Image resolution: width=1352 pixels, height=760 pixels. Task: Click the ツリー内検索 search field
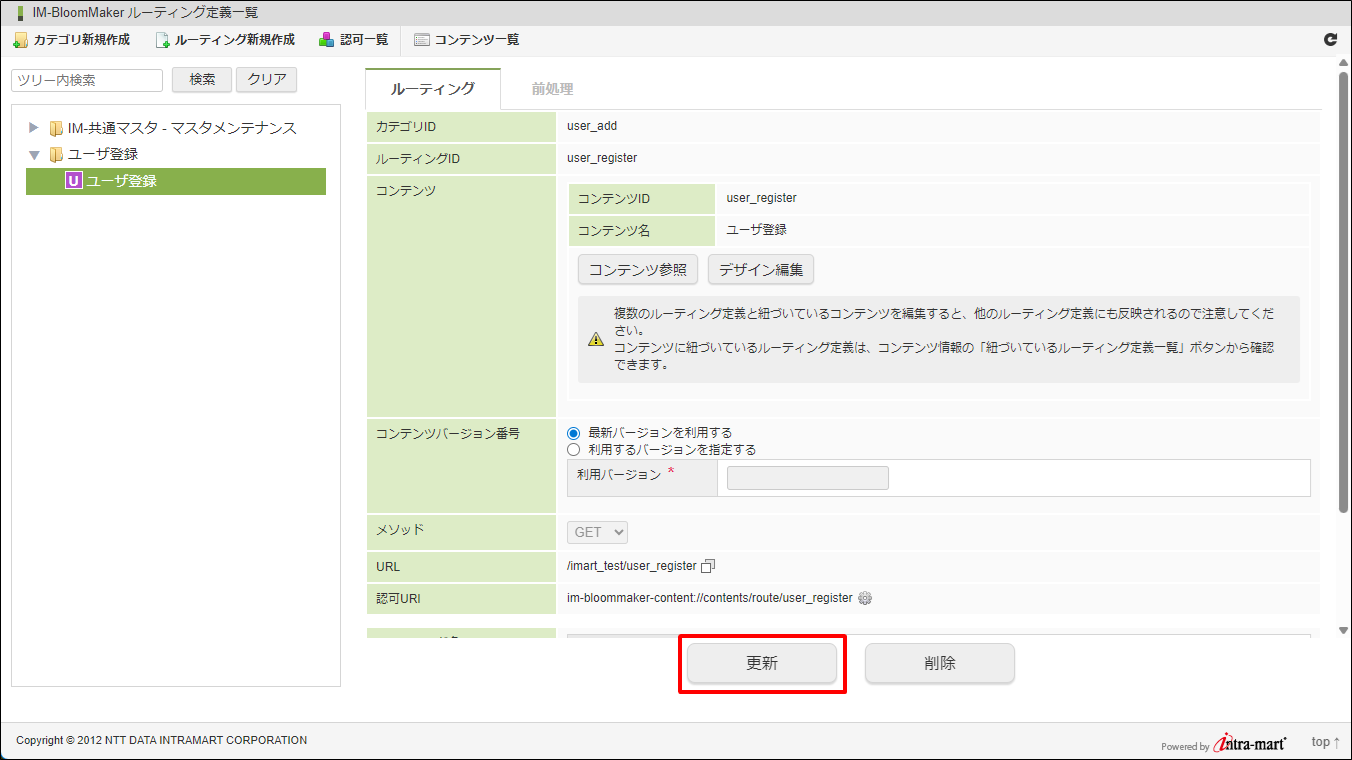87,80
